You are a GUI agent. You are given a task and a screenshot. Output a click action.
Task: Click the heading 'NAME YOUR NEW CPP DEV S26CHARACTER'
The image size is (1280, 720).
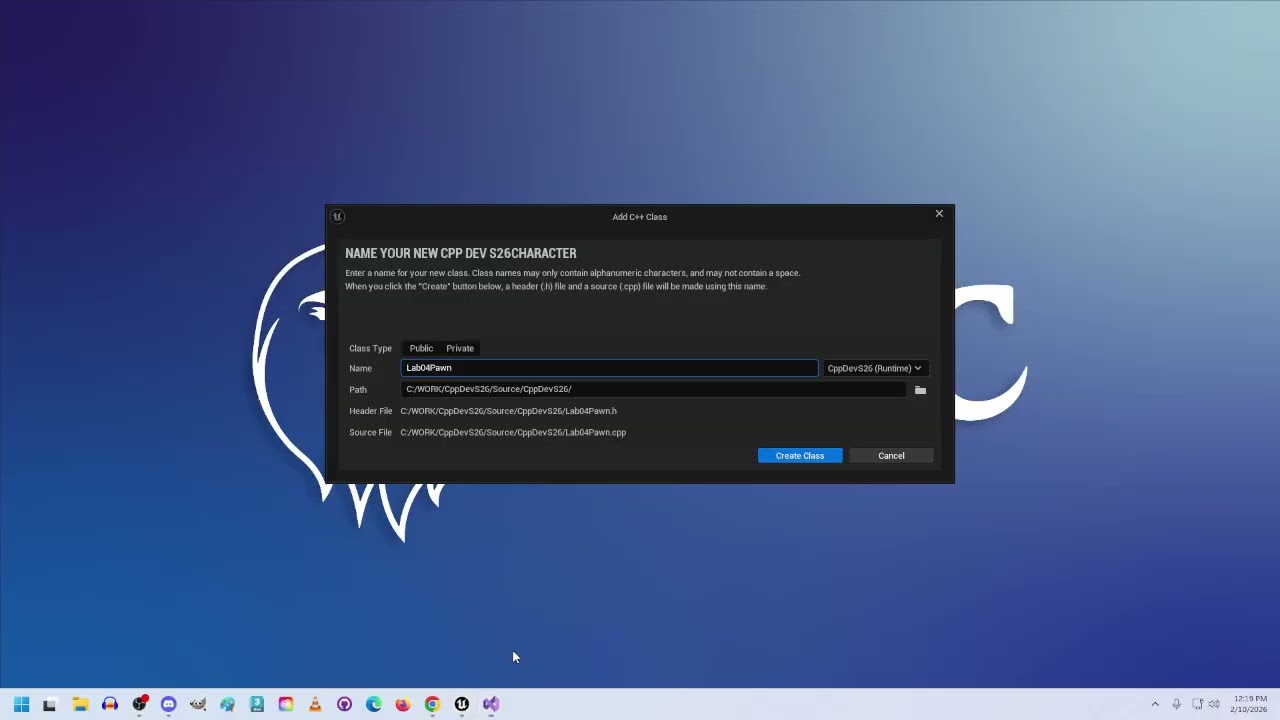tap(461, 253)
